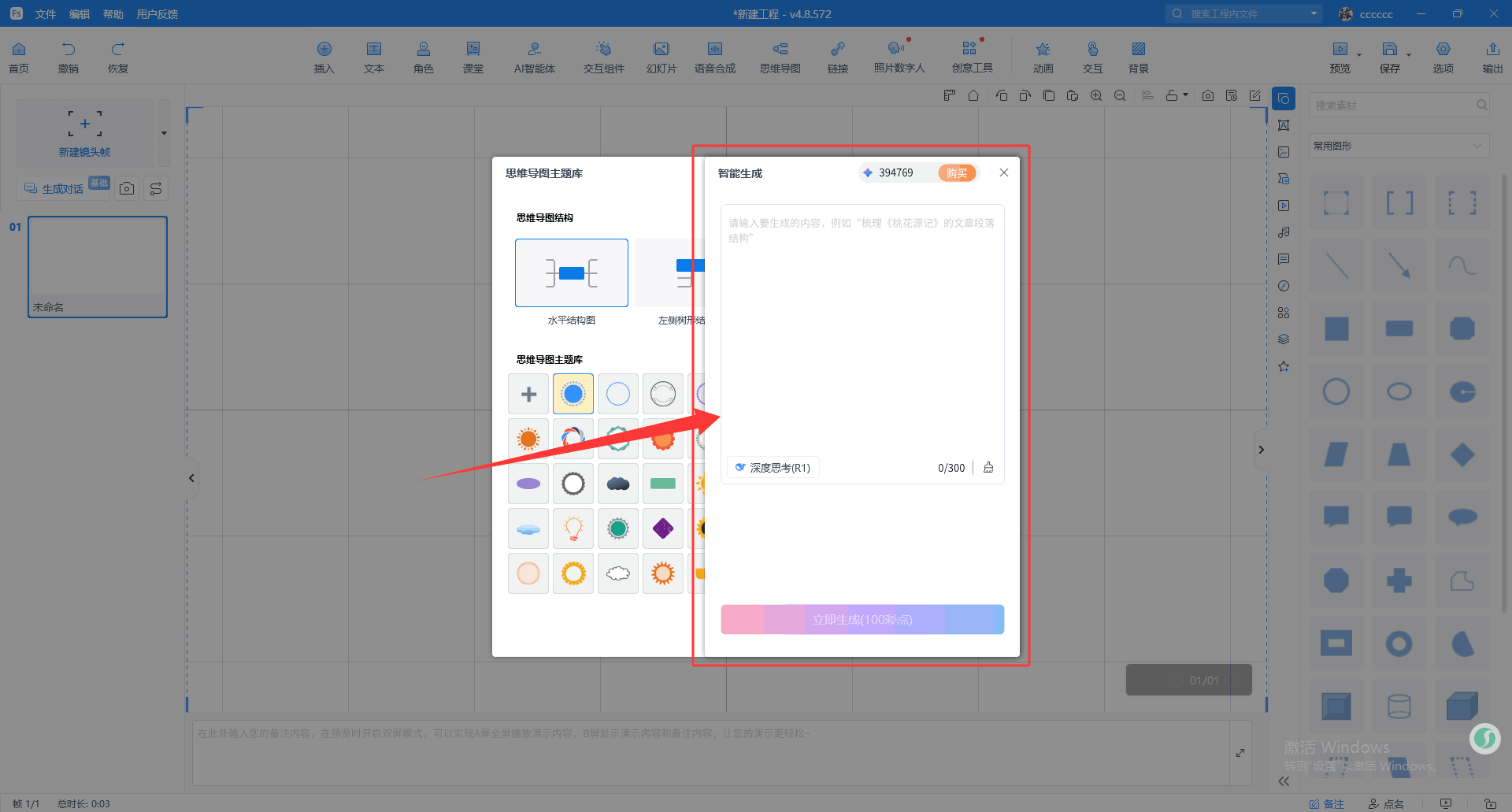Viewport: 1512px width, 812px height.
Task: Click the orange 购买 button
Action: pos(957,173)
